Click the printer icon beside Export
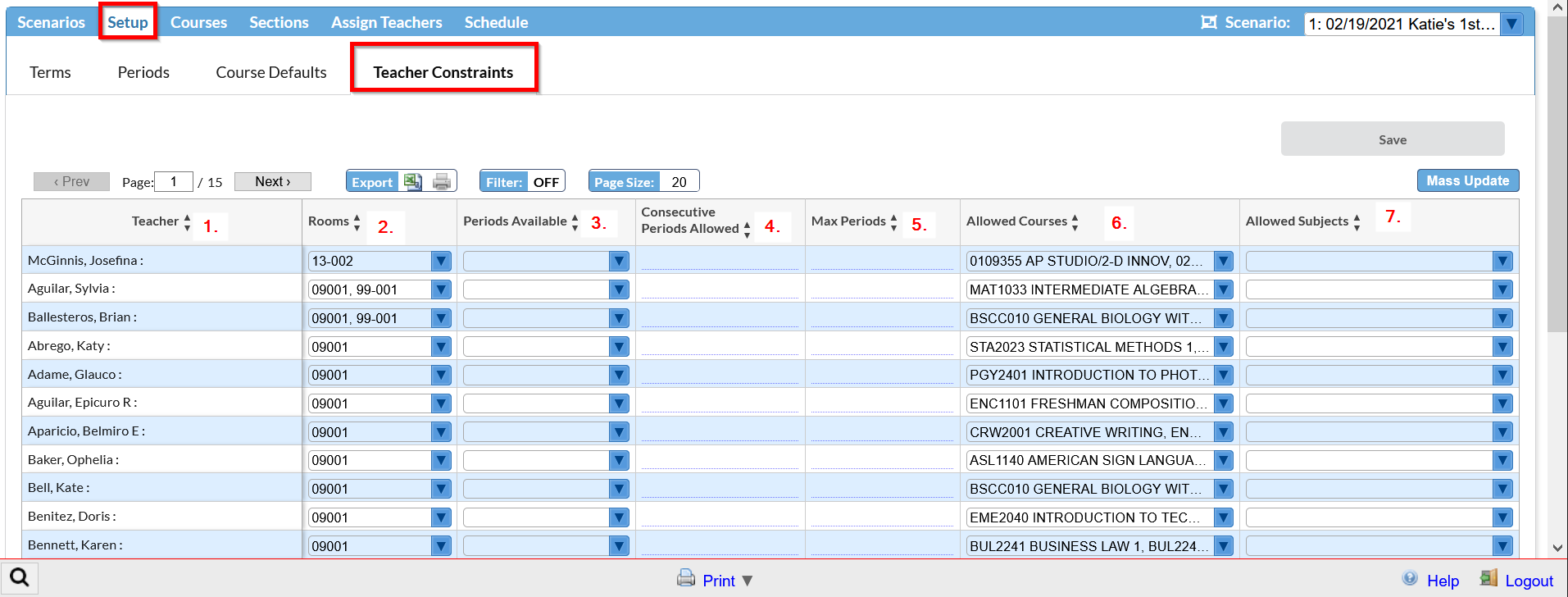This screenshot has width=1568, height=597. coord(442,182)
